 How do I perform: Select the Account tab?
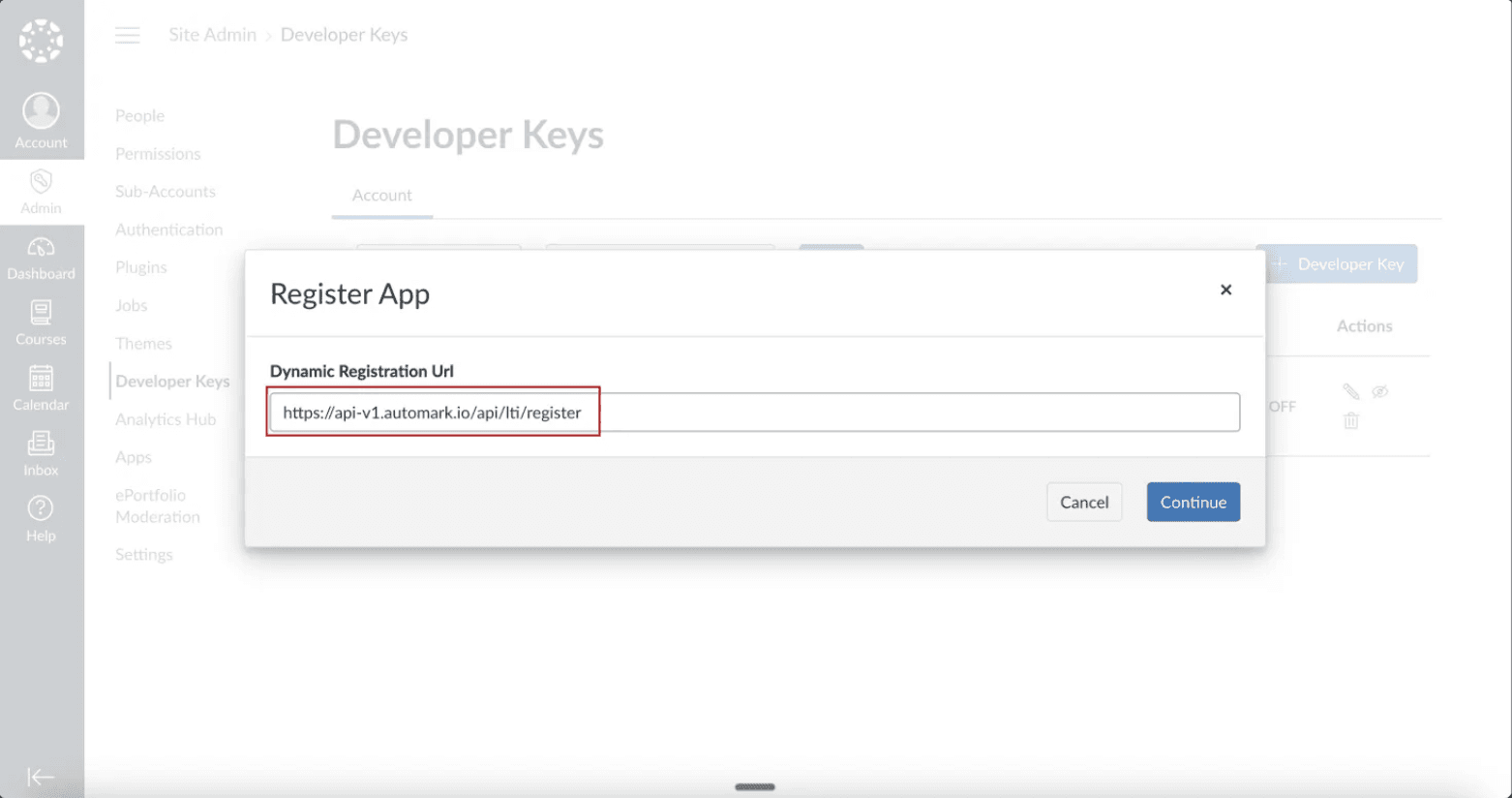(x=381, y=196)
